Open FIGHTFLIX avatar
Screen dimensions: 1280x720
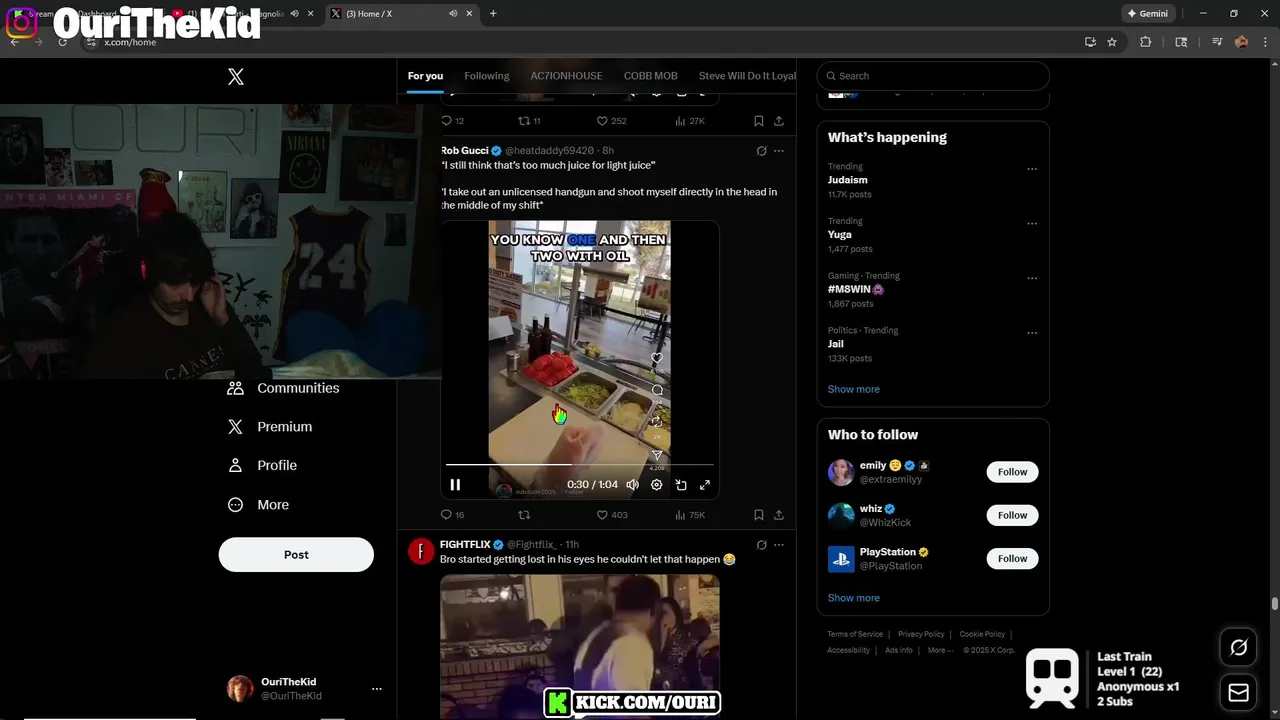421,551
